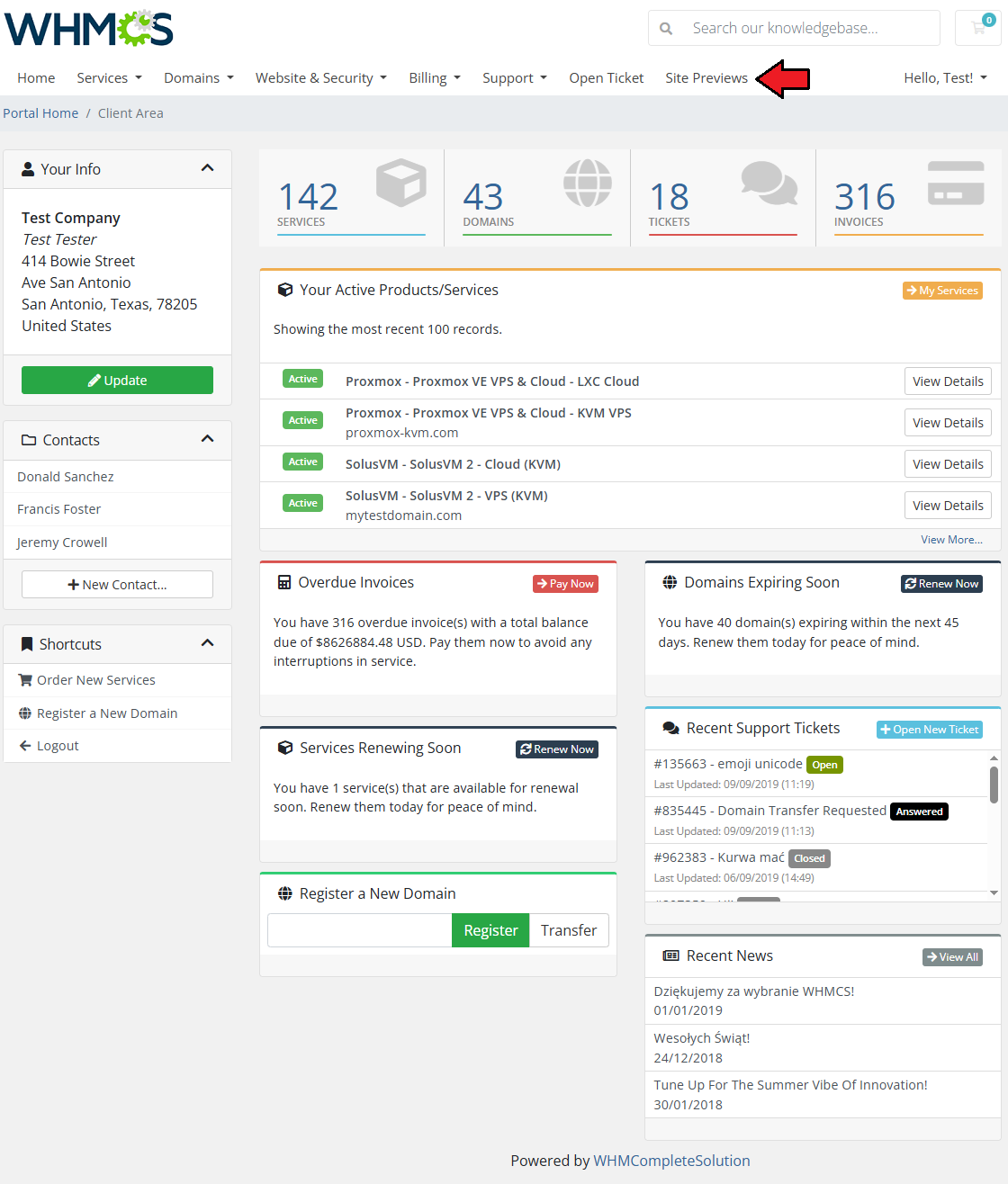Image resolution: width=1008 pixels, height=1184 pixels.
Task: Click the calculator icon beside Overdue Invoices
Action: coord(284,583)
